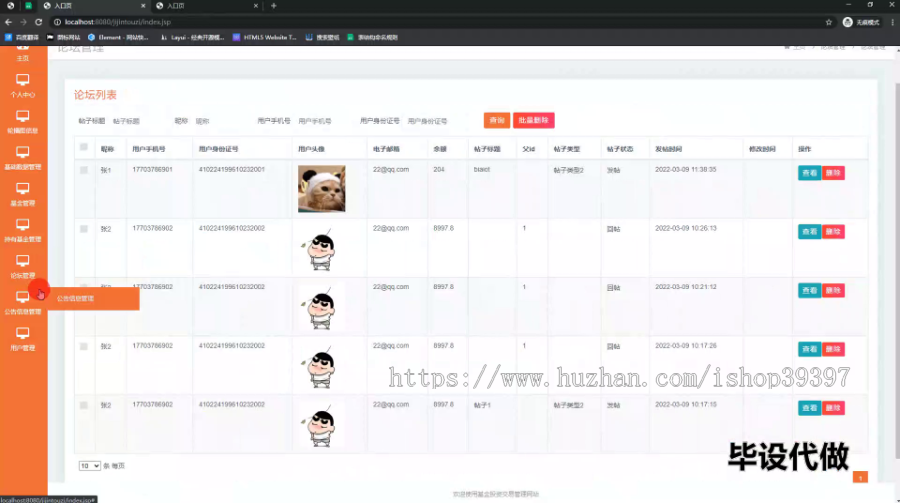Click the page vertical scrollbar
This screenshot has width=900, height=503.
897,270
